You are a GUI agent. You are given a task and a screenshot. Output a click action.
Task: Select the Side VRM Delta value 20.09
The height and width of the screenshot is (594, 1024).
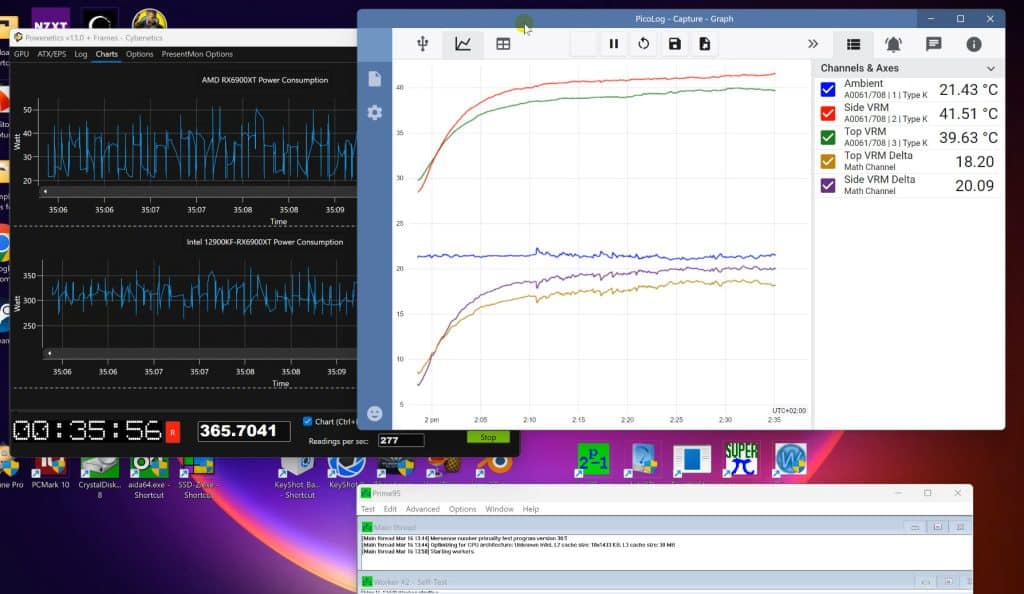[x=974, y=186]
